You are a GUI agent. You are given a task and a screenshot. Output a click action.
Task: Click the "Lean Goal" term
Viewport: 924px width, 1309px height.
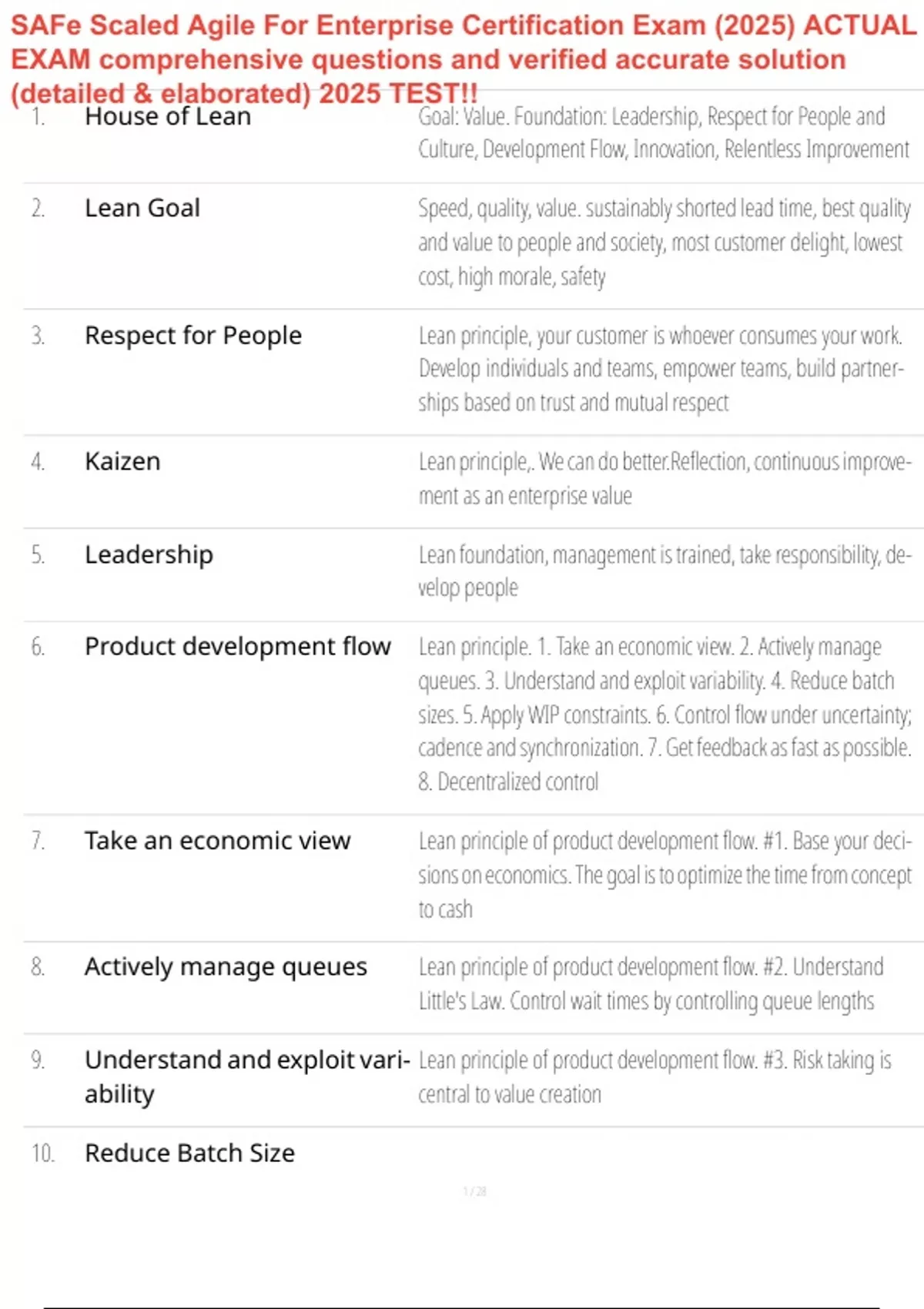pos(142,208)
